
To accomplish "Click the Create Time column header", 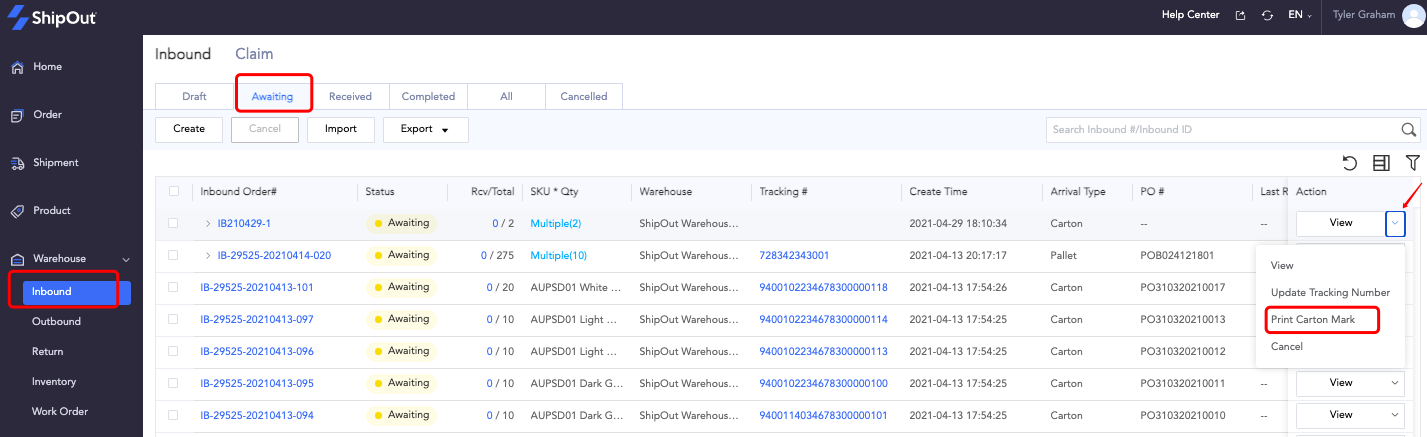I will point(938,192).
